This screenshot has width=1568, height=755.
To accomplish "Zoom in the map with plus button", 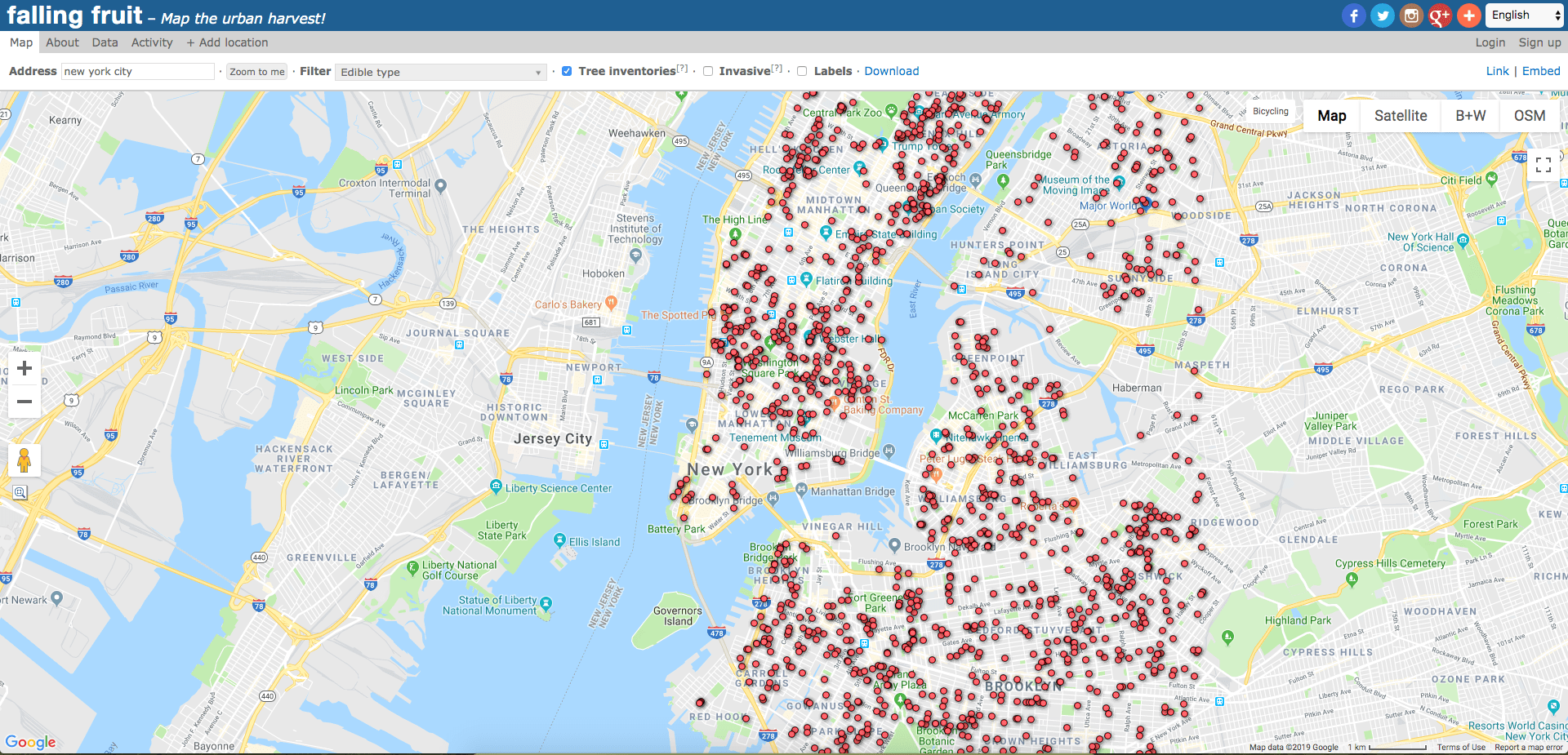I will click(x=24, y=368).
